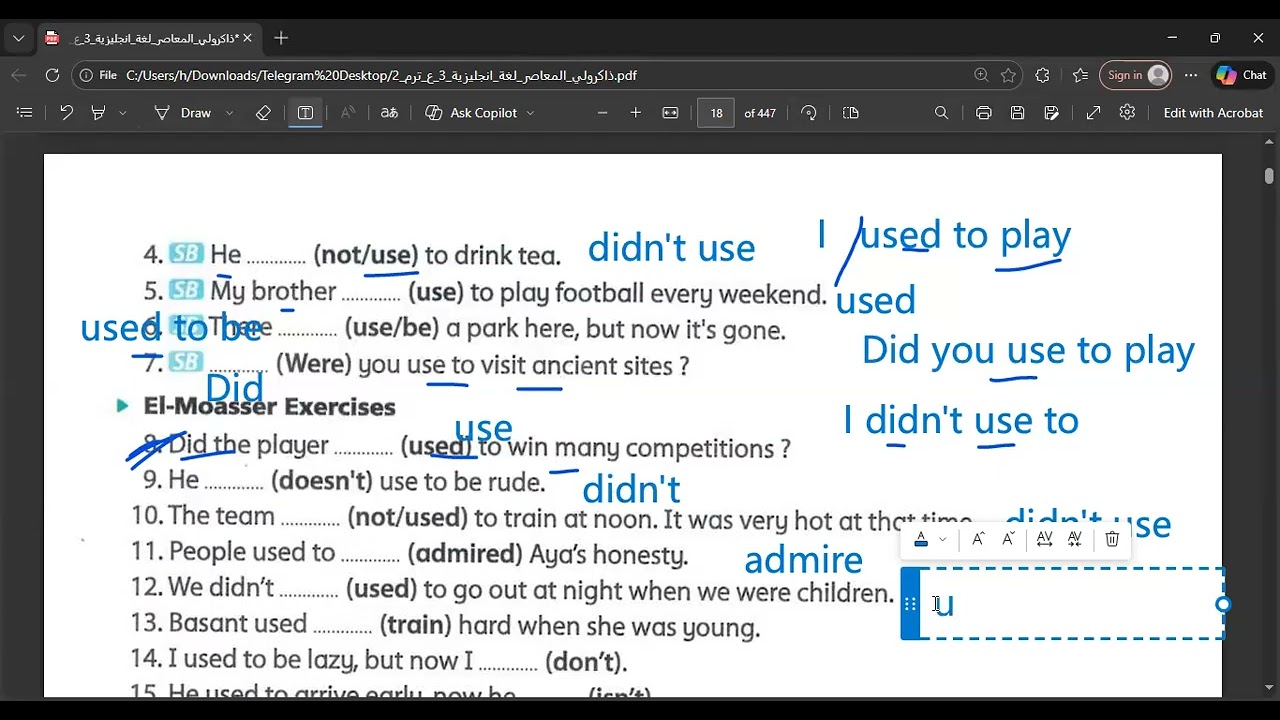Open a new browser tab
This screenshot has width=1280, height=720.
click(281, 38)
